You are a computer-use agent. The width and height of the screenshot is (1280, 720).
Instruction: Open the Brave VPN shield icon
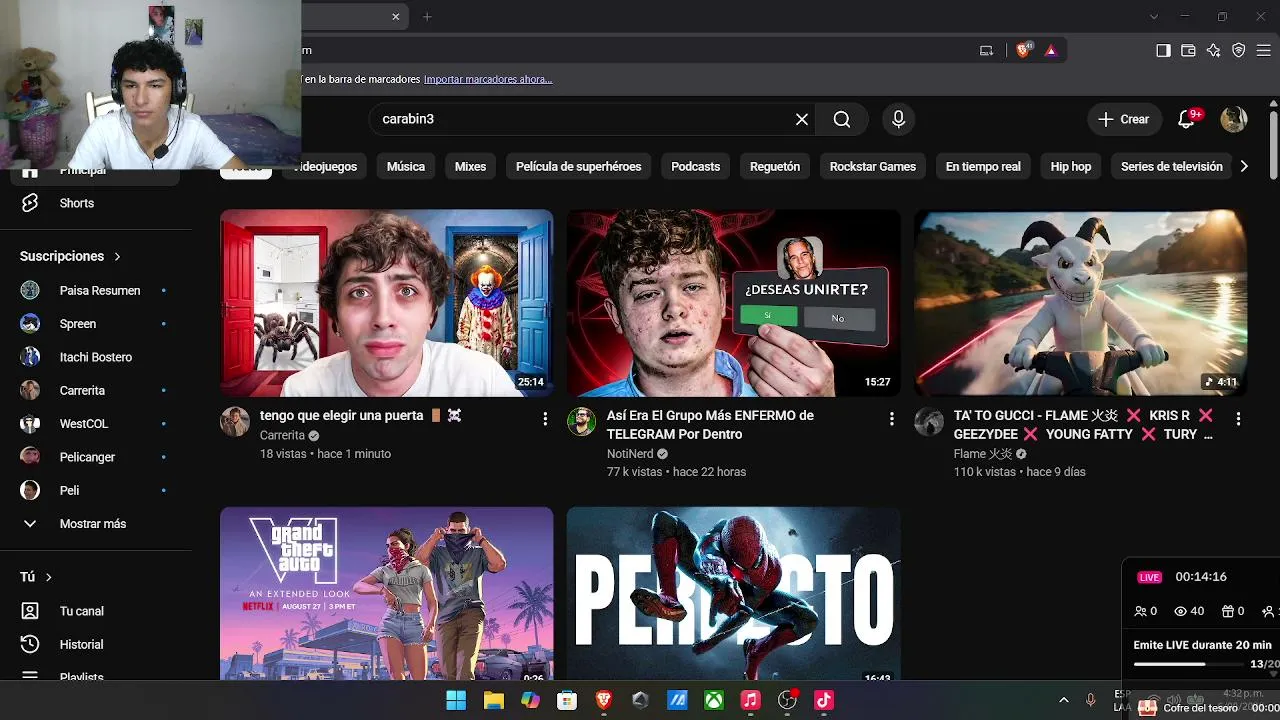[x=1238, y=50]
